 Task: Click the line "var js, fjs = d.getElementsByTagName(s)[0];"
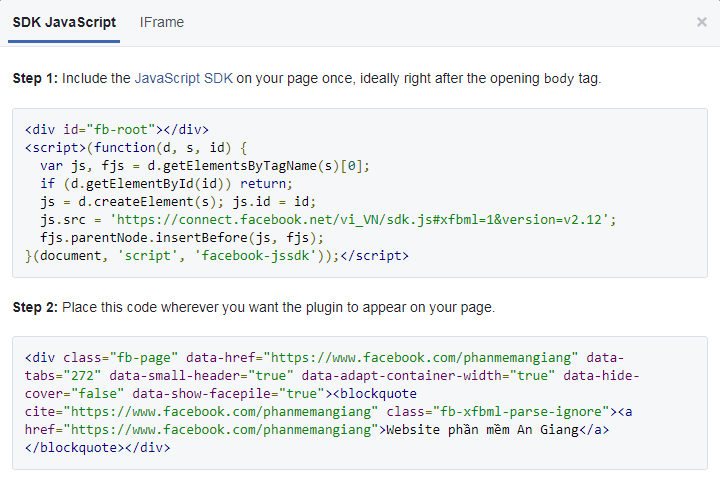click(205, 166)
